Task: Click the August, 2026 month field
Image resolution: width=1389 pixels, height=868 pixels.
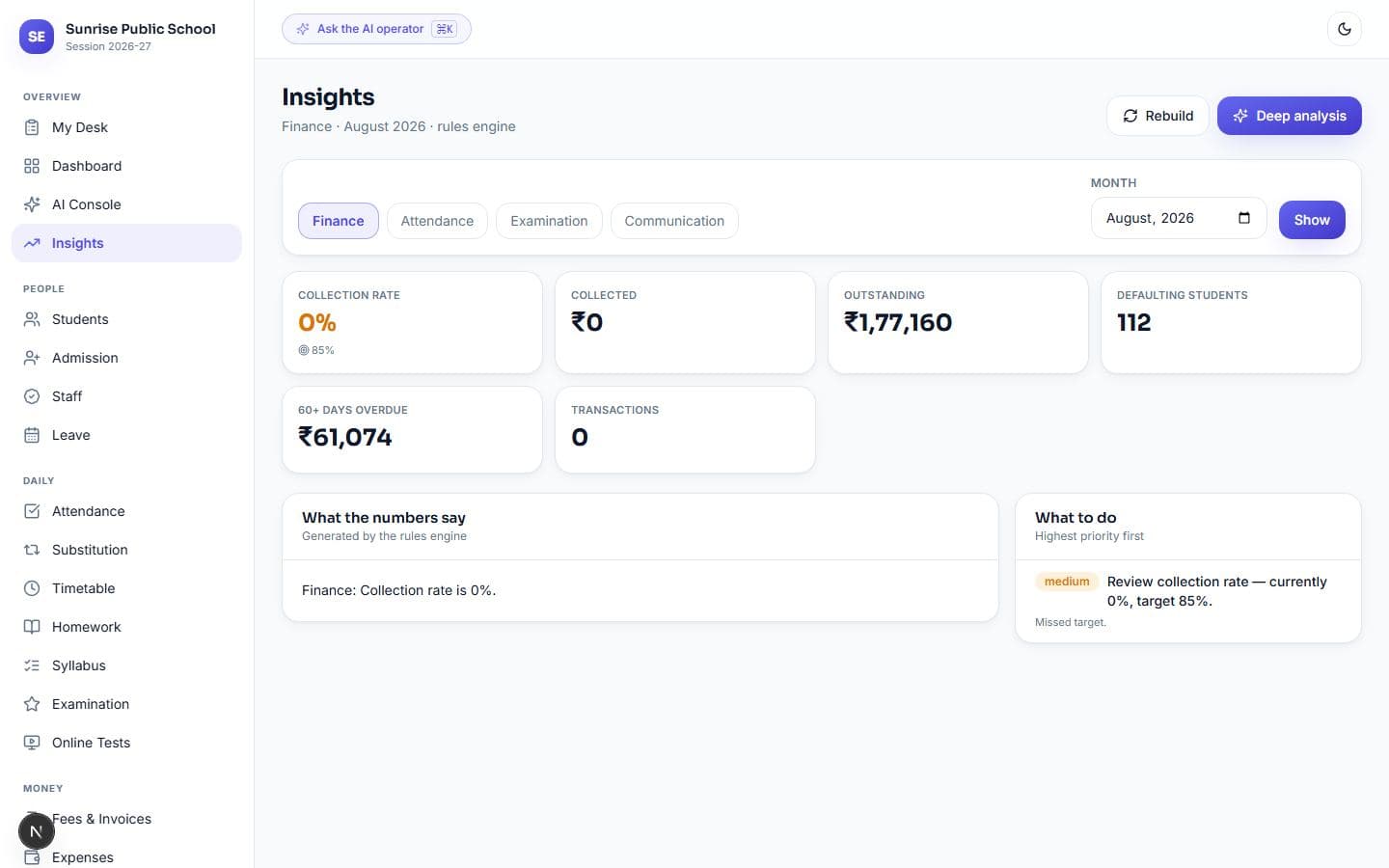Action: pyautogui.click(x=1179, y=218)
